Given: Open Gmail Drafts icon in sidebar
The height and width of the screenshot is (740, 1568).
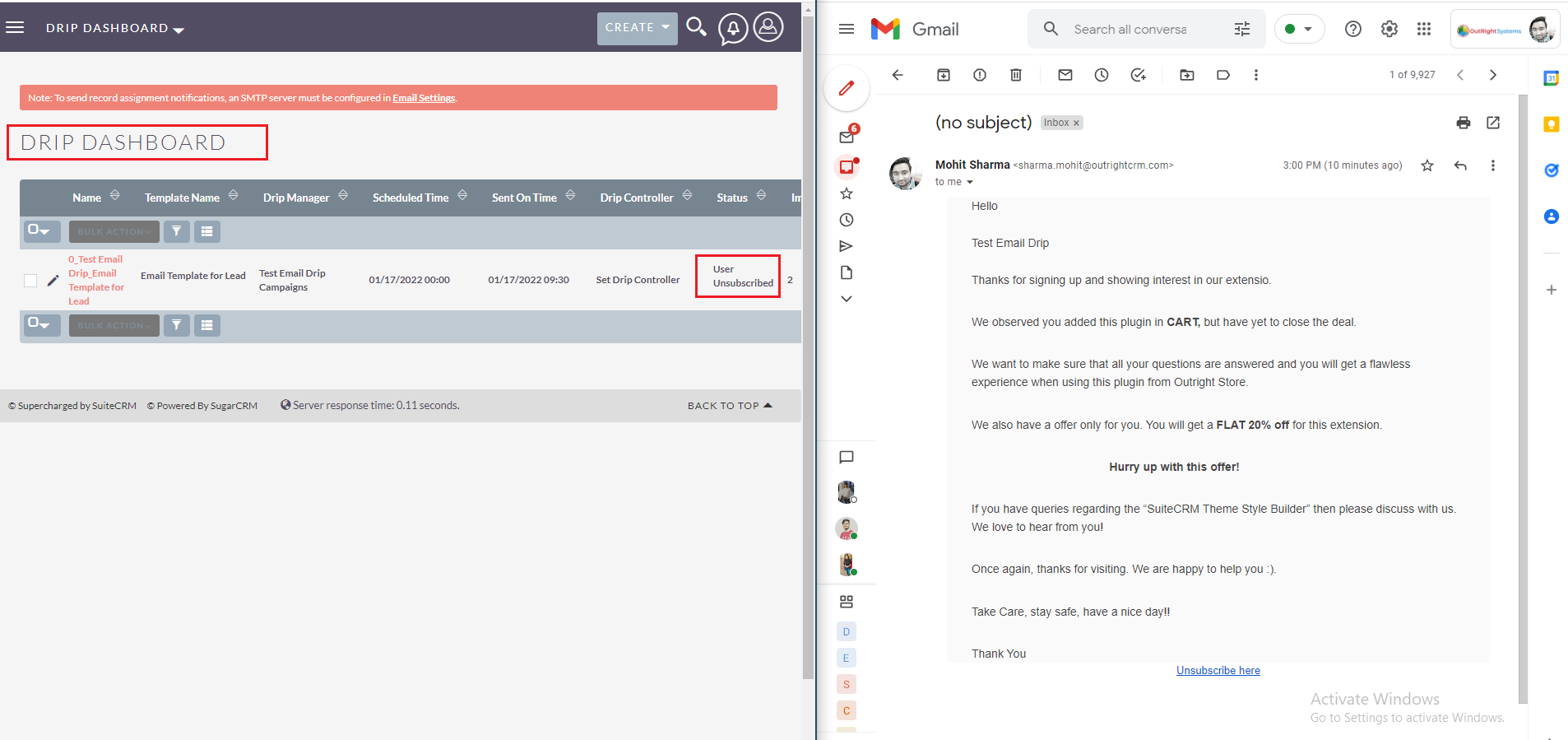Looking at the screenshot, I should (847, 272).
